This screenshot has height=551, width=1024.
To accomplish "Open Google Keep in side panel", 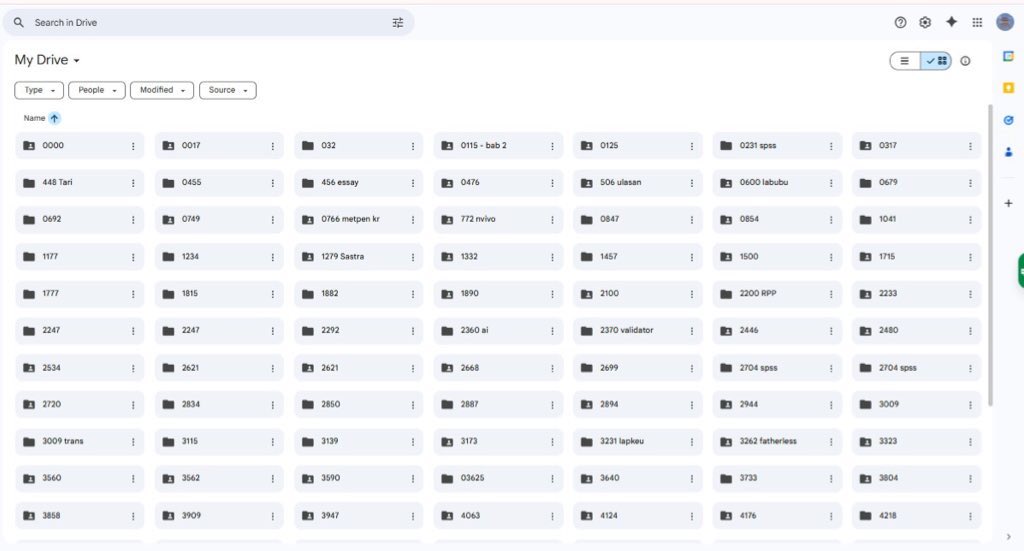I will point(1008,87).
